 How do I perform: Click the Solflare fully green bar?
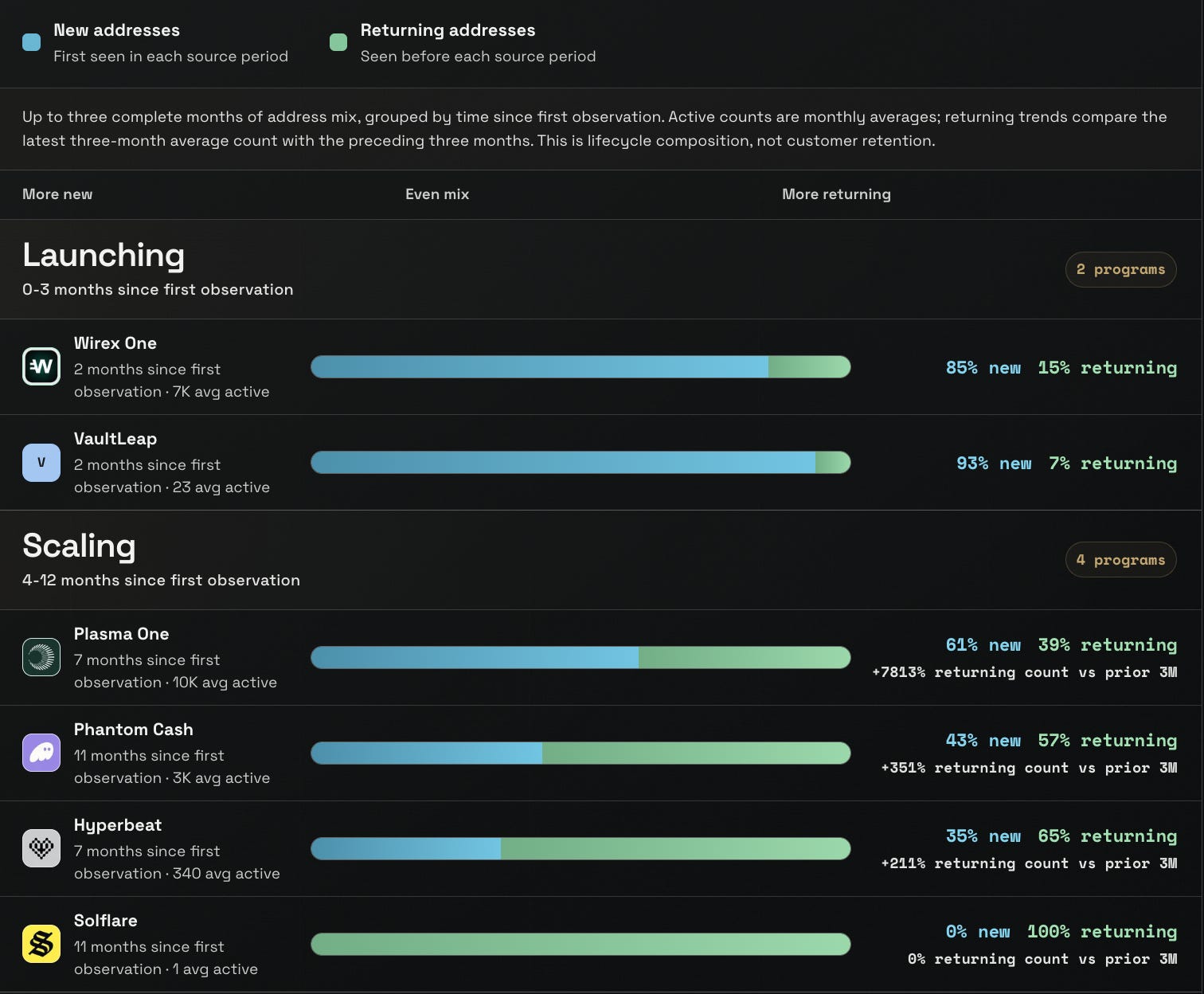click(x=580, y=944)
